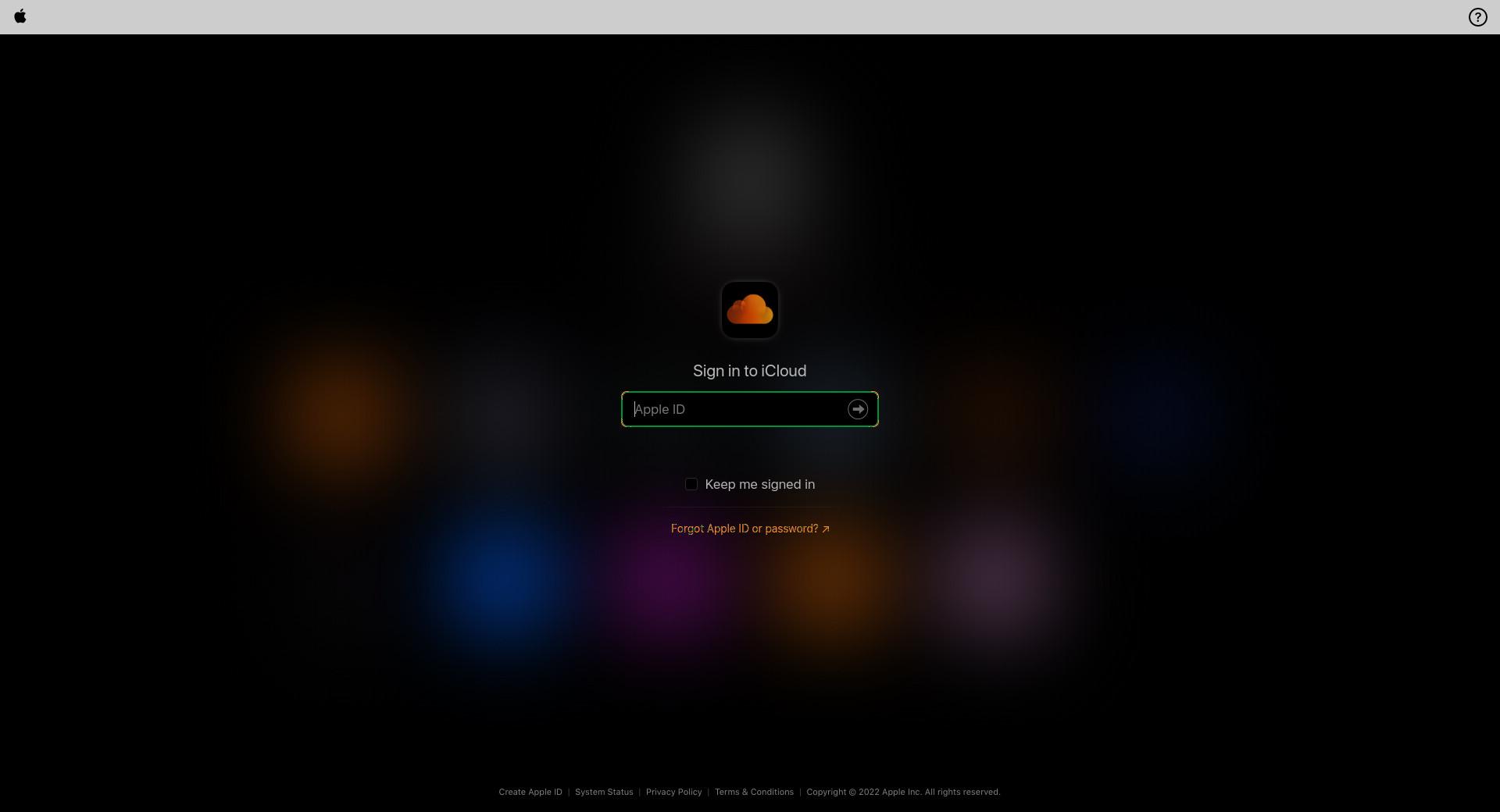Viewport: 1500px width, 812px height.
Task: Enable the Keep me signed in checkbox
Action: pyautogui.click(x=691, y=484)
